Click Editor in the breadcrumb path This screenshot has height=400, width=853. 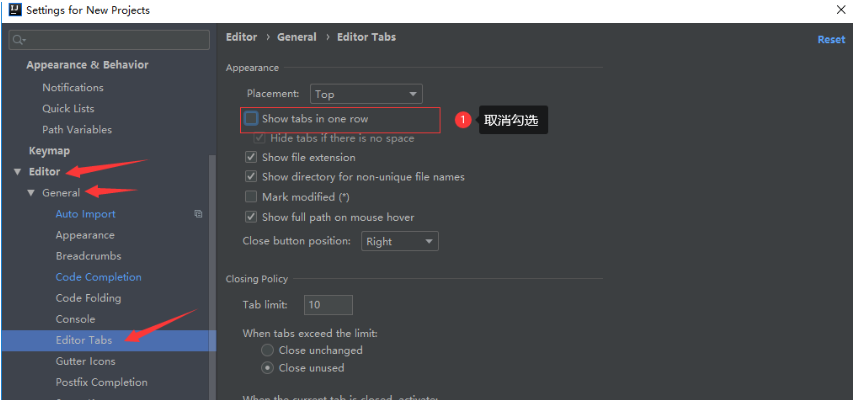[242, 37]
